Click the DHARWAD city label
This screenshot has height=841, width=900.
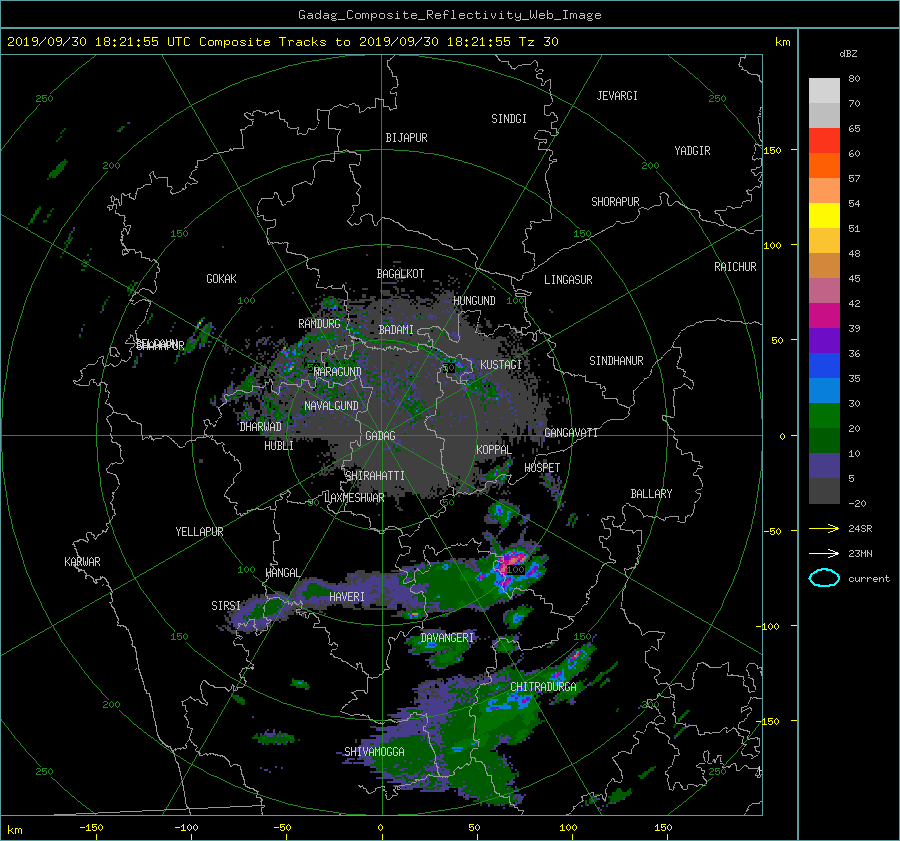(261, 427)
